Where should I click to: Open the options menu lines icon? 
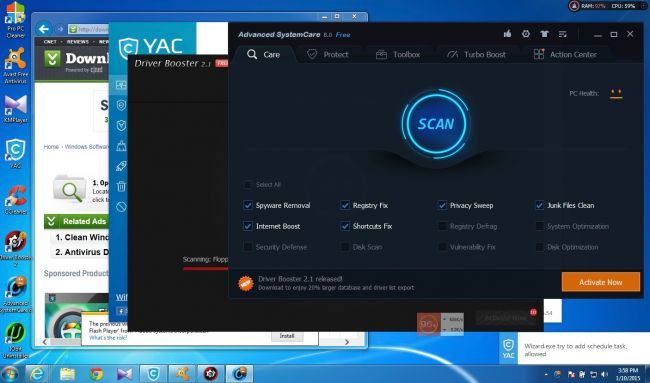(x=563, y=34)
